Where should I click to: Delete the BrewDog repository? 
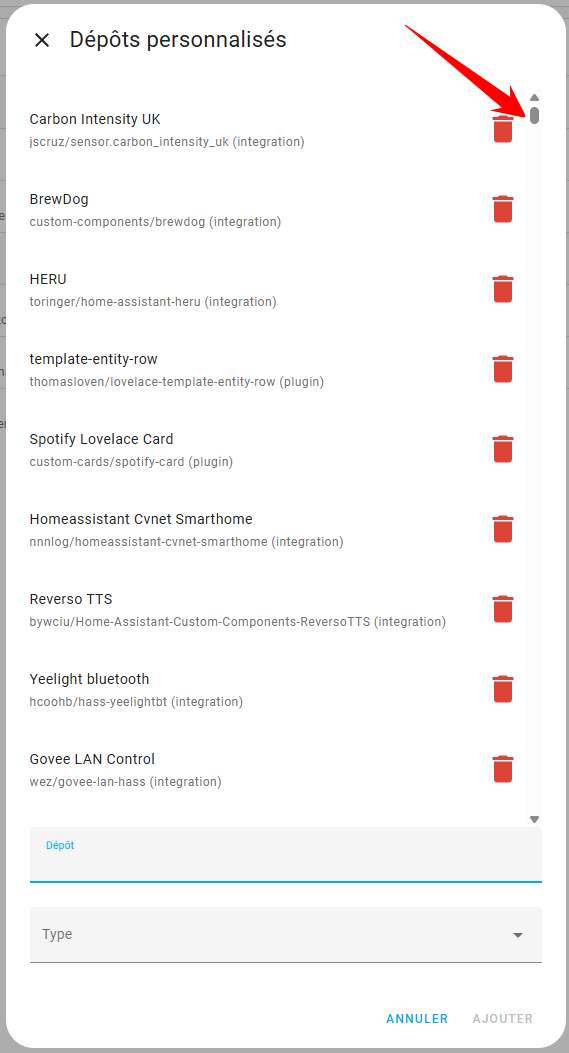pos(502,209)
